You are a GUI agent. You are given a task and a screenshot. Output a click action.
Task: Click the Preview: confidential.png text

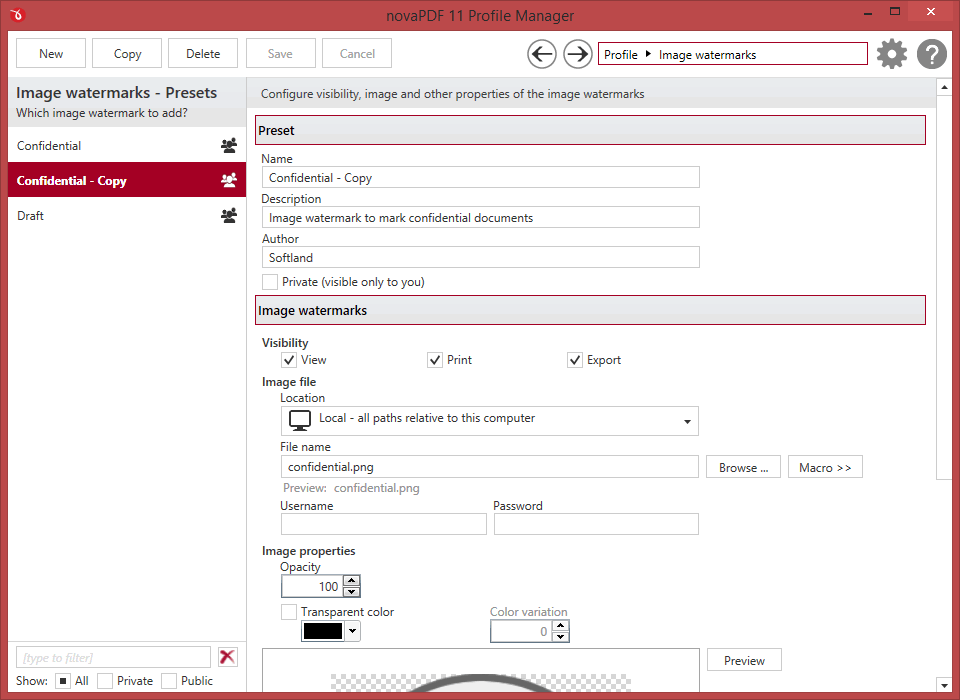point(351,488)
